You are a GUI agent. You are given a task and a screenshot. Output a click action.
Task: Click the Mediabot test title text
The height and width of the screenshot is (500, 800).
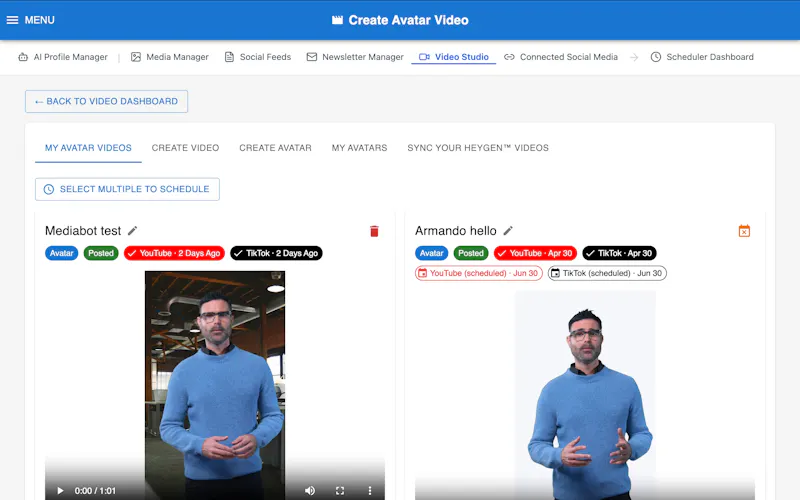pyautogui.click(x=83, y=231)
